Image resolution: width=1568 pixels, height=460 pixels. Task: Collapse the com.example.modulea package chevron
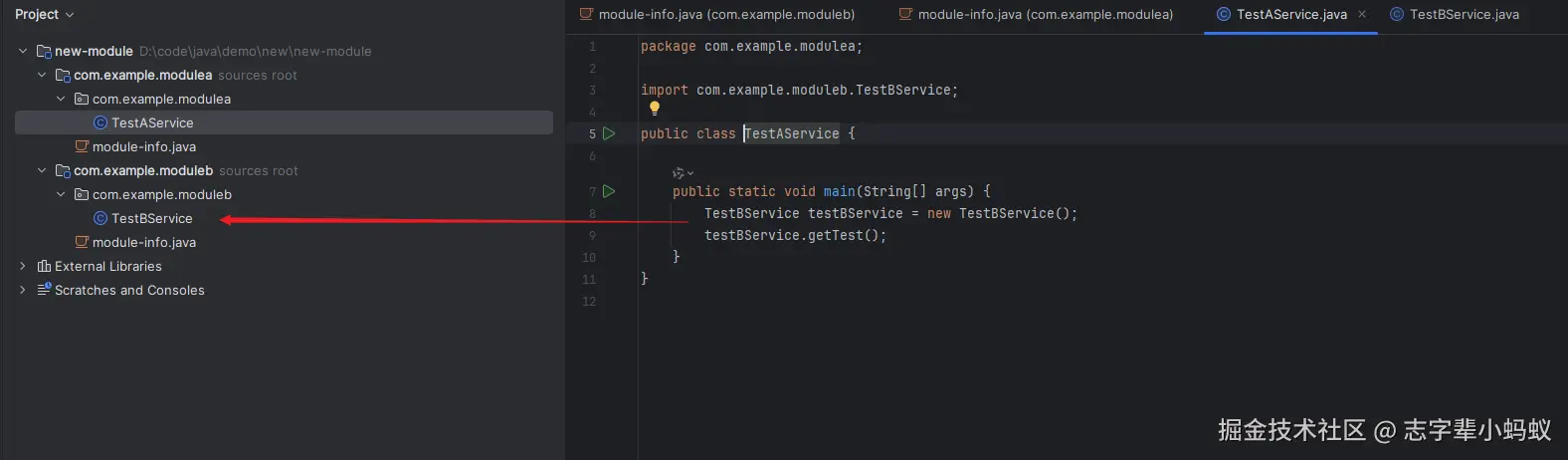61,99
